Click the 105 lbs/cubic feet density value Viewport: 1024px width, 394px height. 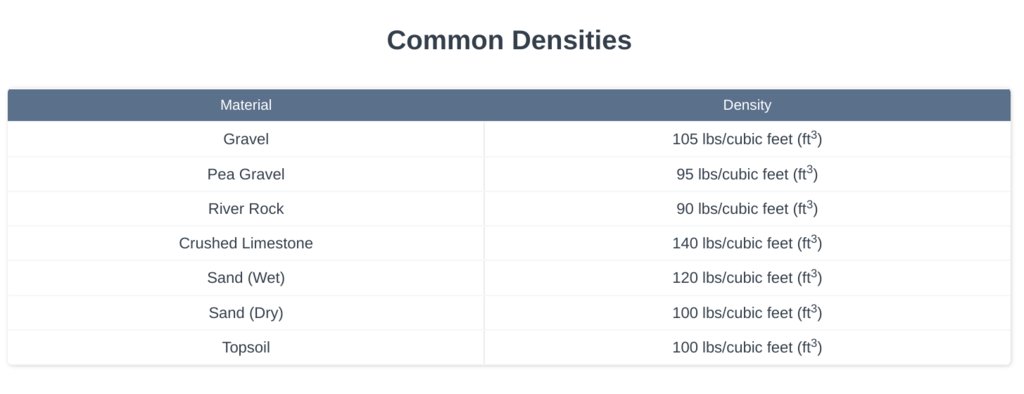tap(747, 139)
